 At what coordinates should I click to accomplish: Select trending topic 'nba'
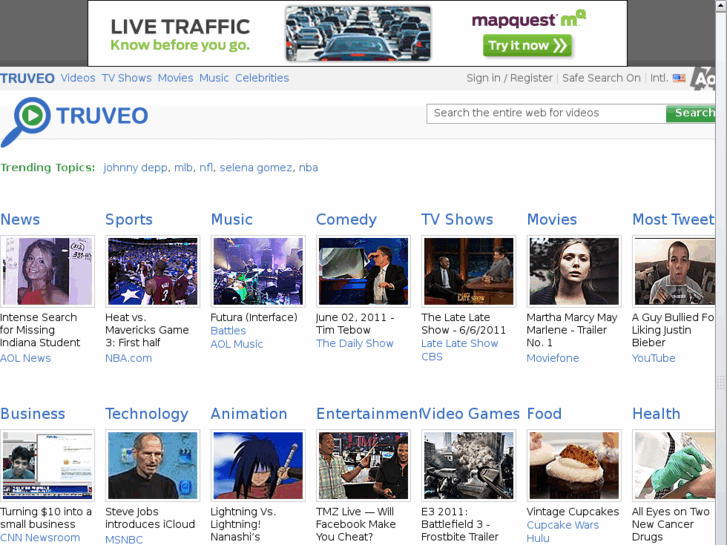pos(308,167)
